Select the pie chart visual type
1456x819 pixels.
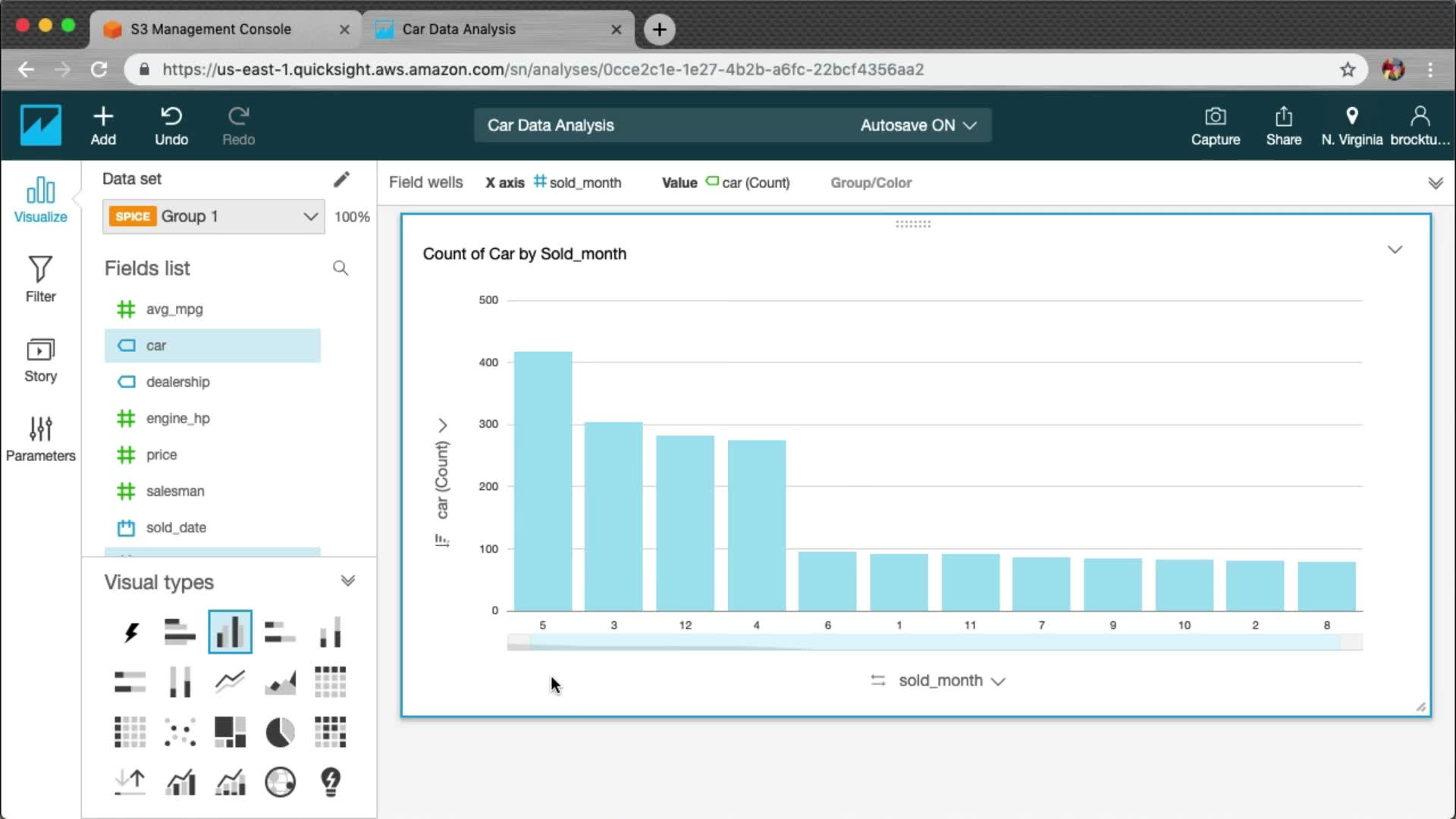click(x=280, y=733)
